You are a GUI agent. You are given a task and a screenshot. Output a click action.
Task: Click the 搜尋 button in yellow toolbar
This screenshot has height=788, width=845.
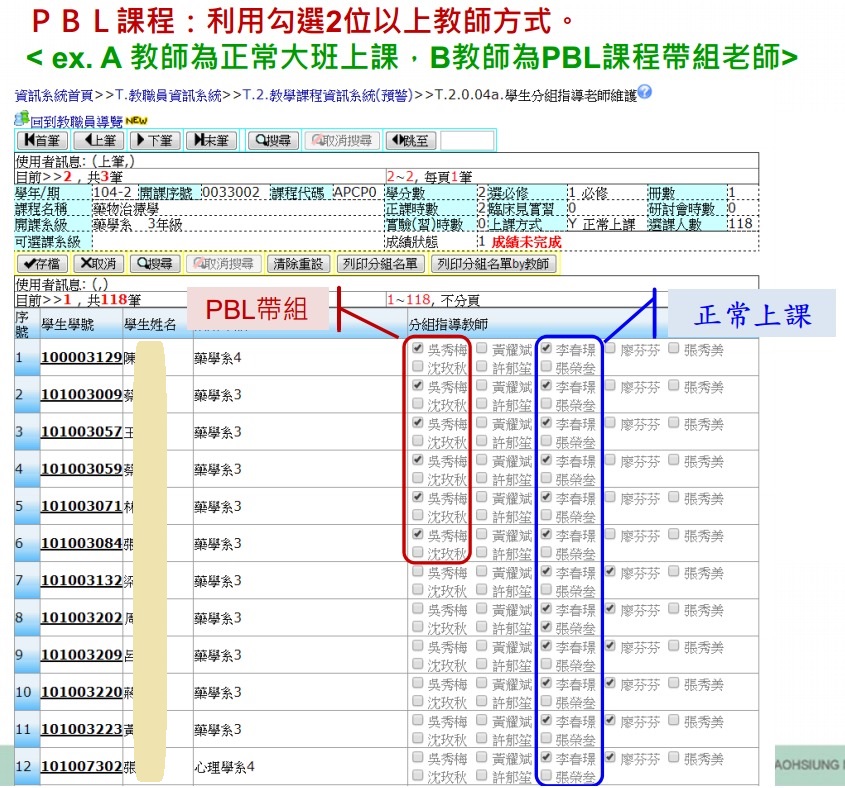pyautogui.click(x=155, y=264)
